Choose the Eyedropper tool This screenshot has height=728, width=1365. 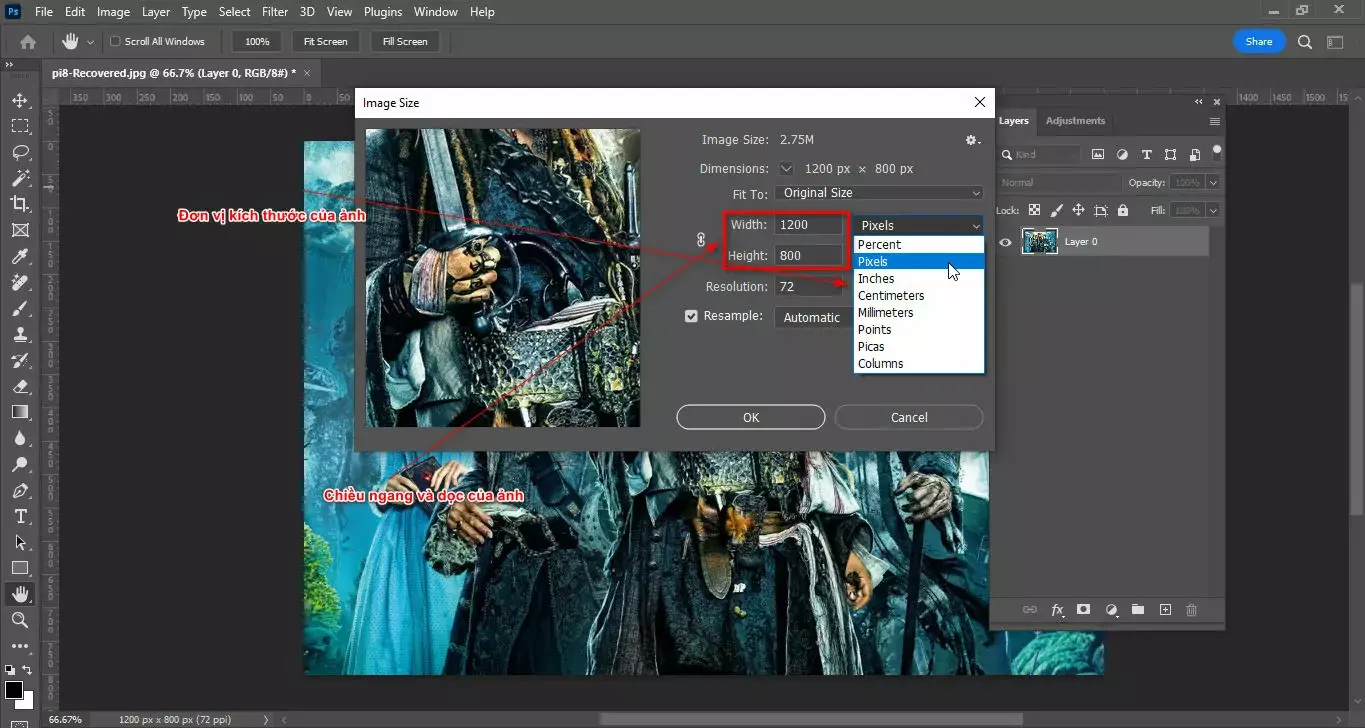pos(20,255)
